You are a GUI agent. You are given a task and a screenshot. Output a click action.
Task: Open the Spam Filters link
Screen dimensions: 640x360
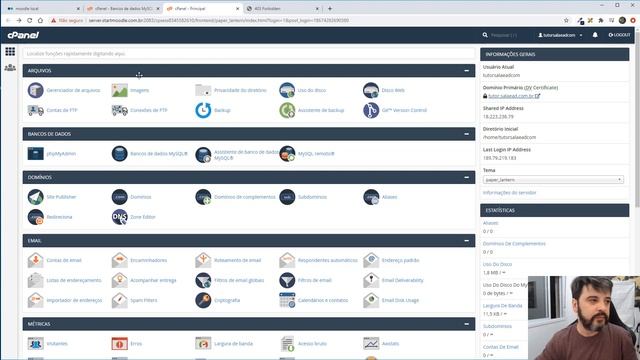(144, 300)
